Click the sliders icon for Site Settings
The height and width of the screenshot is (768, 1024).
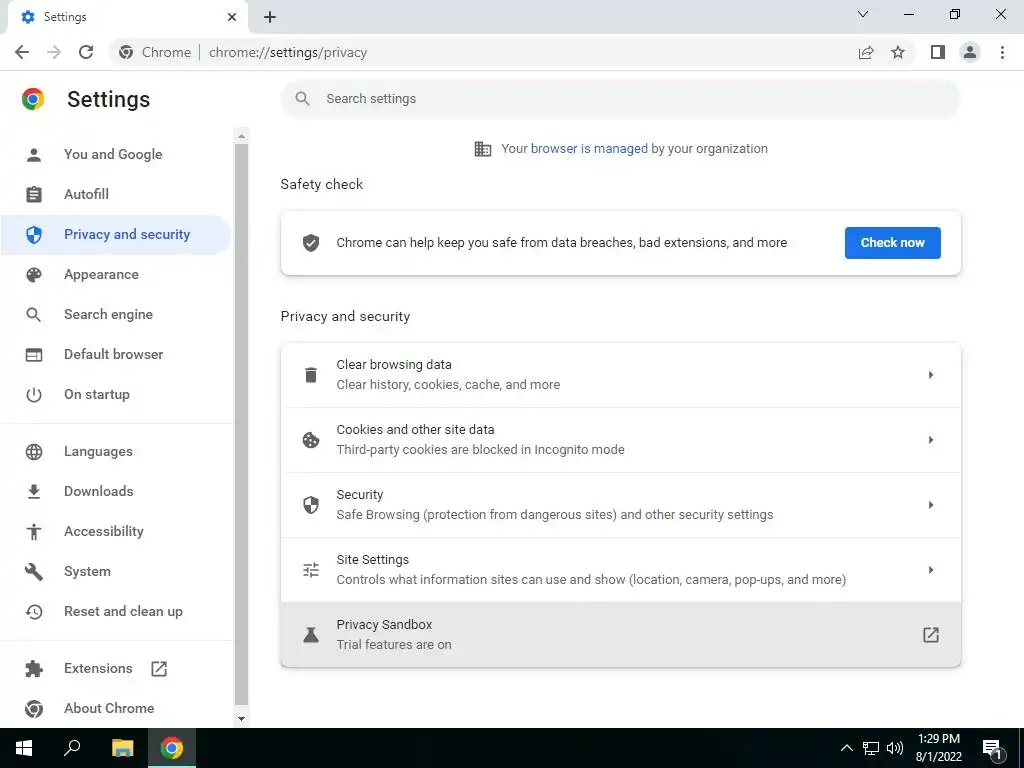311,570
